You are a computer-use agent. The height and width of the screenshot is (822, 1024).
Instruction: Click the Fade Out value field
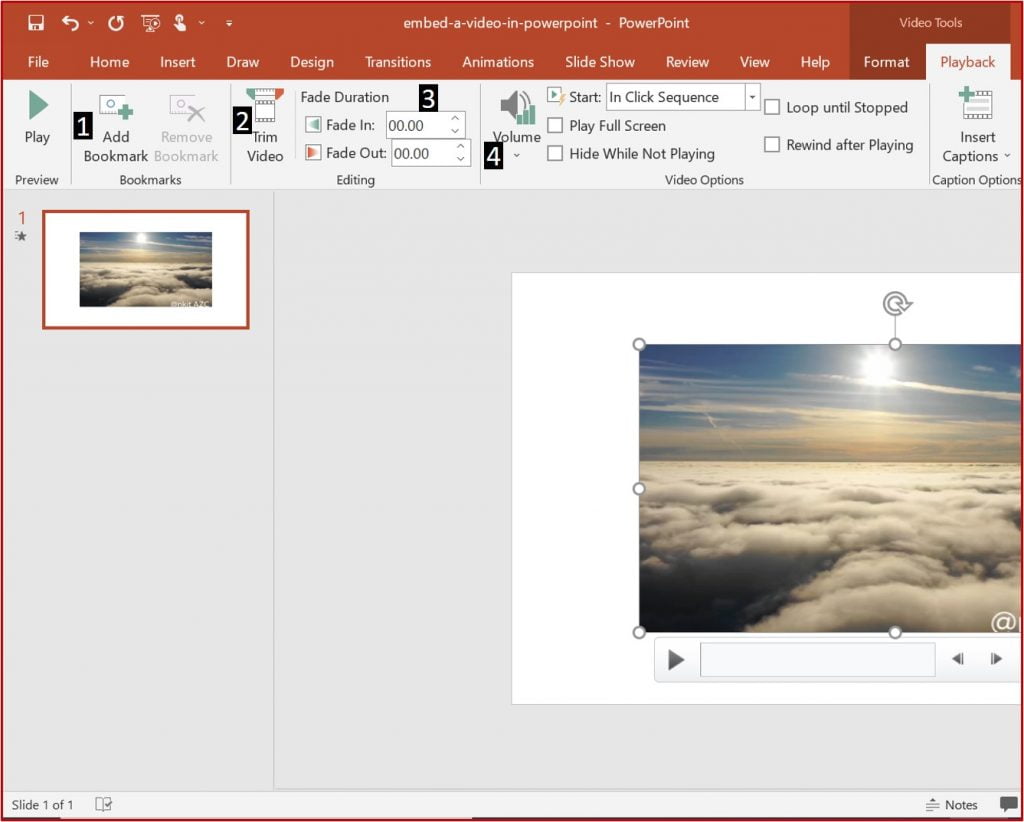pyautogui.click(x=422, y=153)
